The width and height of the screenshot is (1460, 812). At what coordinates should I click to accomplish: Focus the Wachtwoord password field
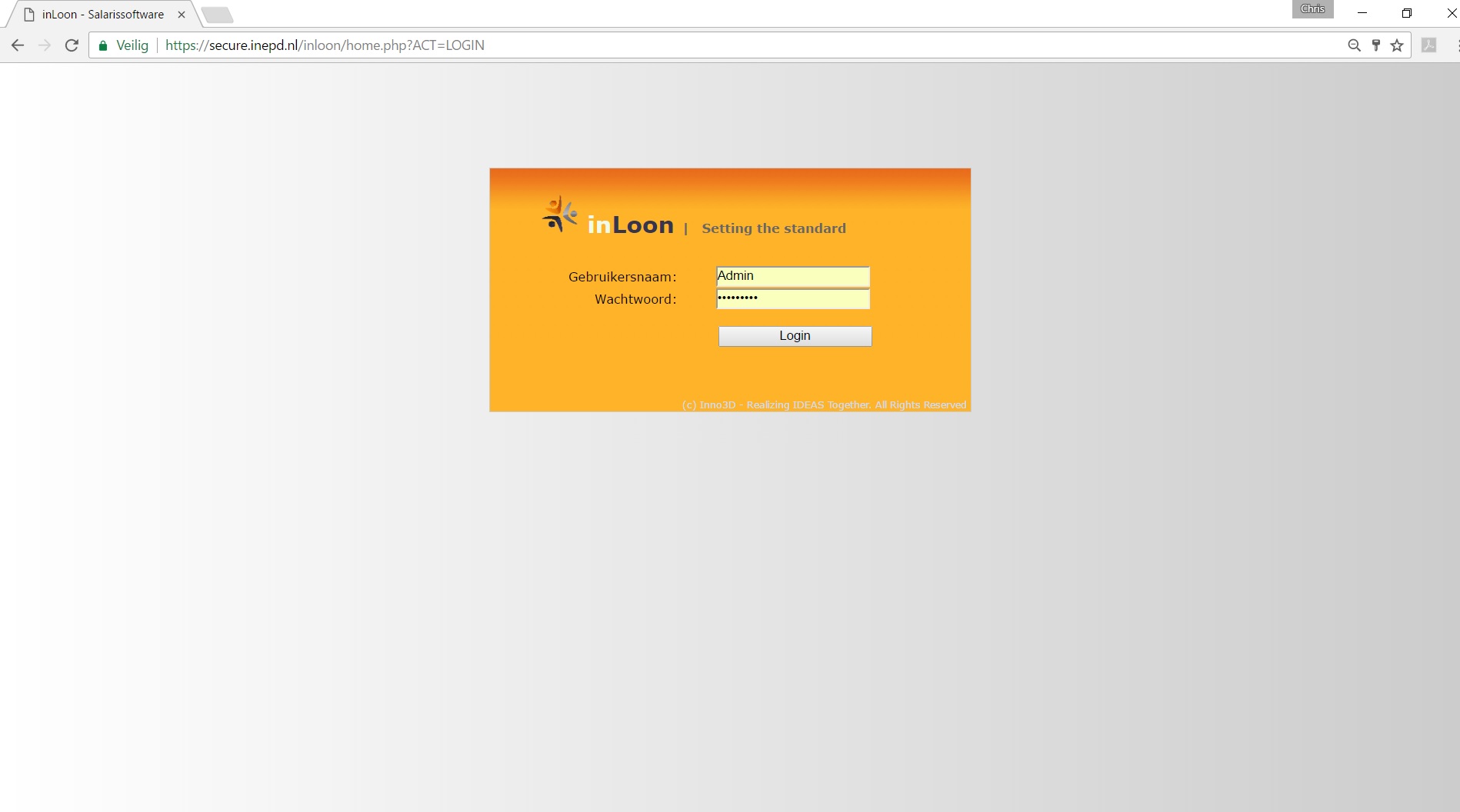click(793, 299)
